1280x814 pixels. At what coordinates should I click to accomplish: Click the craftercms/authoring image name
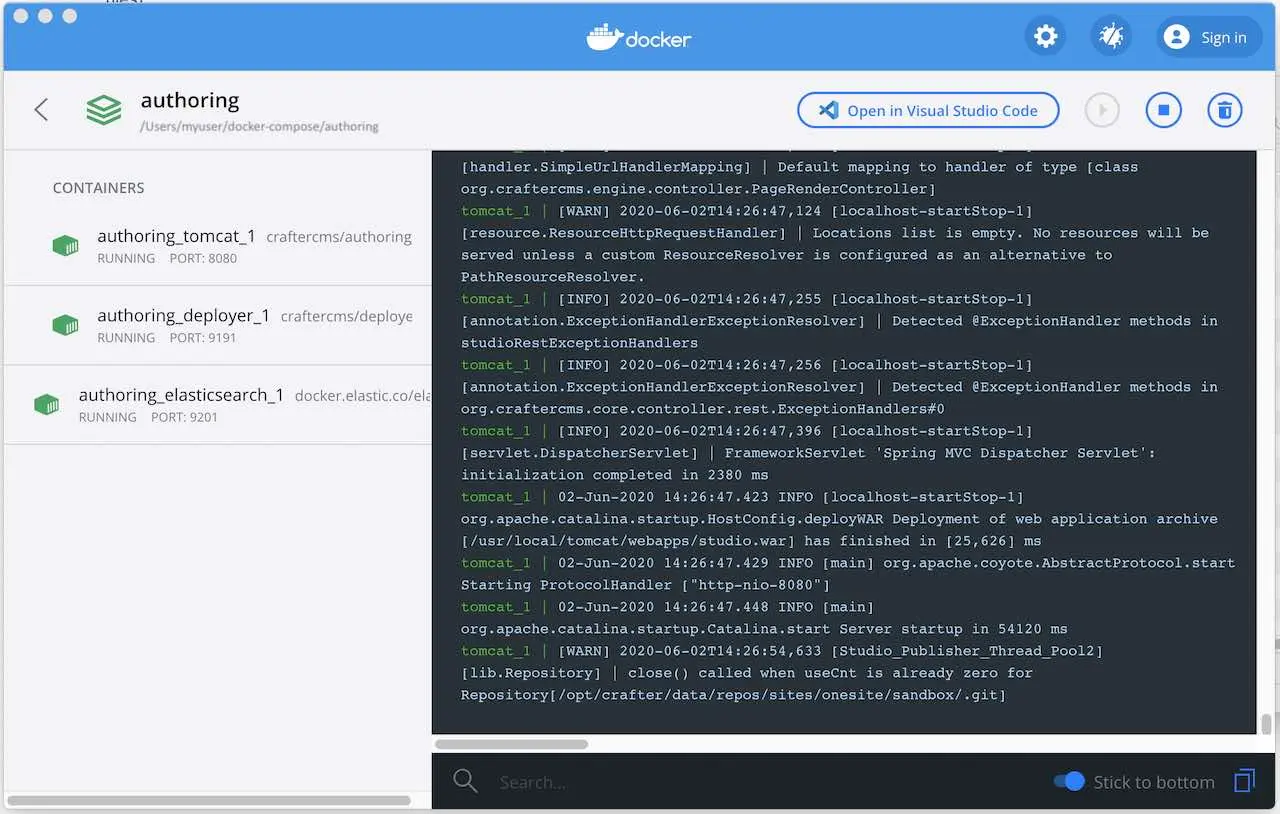[x=339, y=237]
